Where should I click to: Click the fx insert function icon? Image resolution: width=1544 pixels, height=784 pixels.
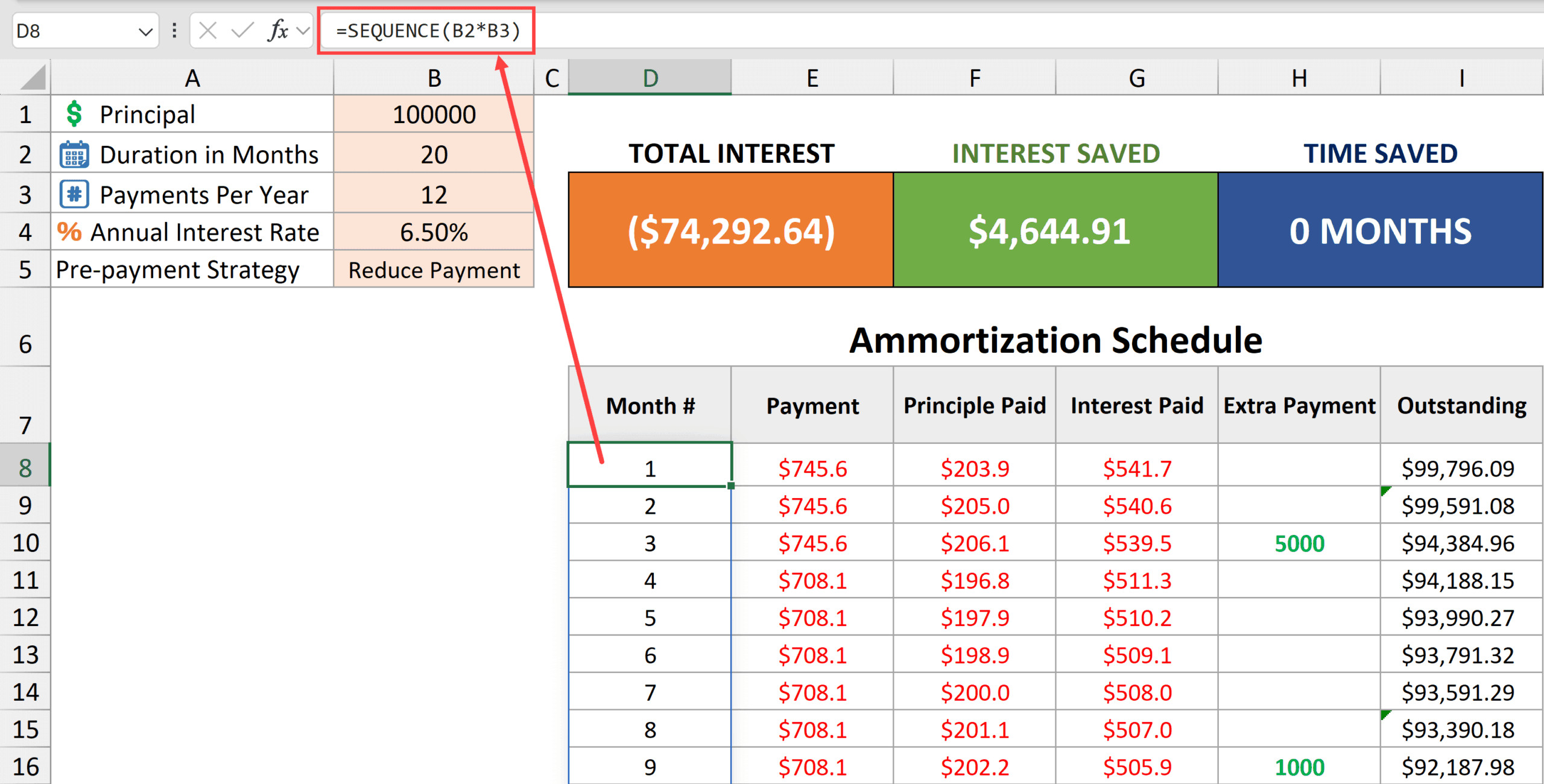tap(277, 30)
